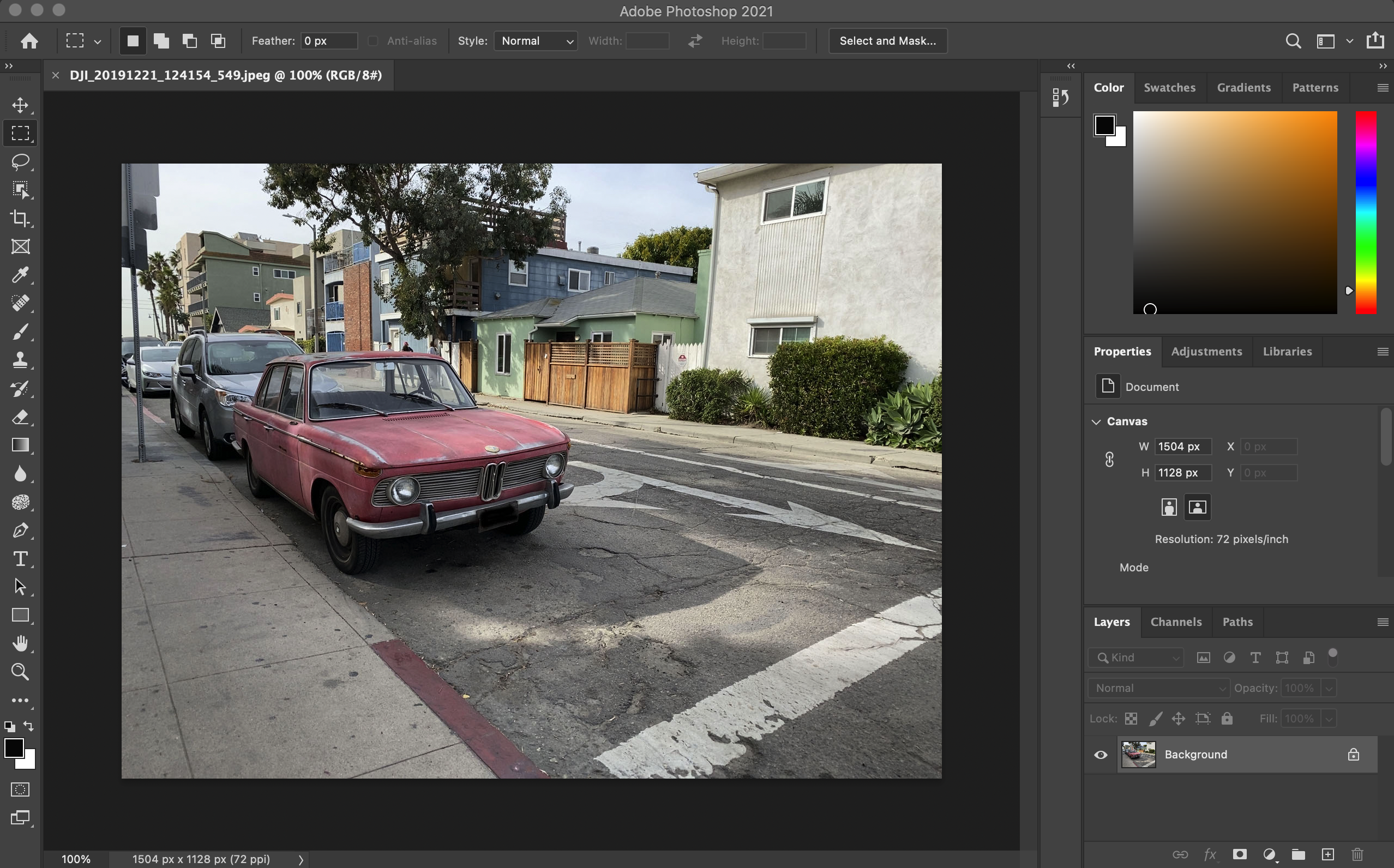The height and width of the screenshot is (868, 1394).
Task: Select the Clone Stamp tool
Action: tap(20, 360)
